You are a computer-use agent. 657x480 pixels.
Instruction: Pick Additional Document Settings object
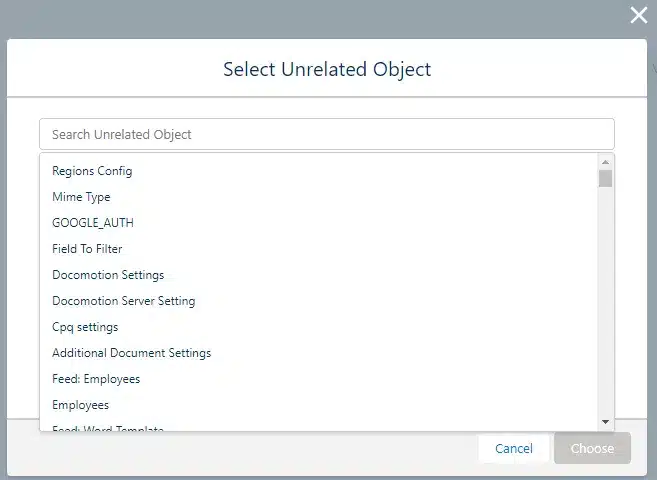coord(131,353)
